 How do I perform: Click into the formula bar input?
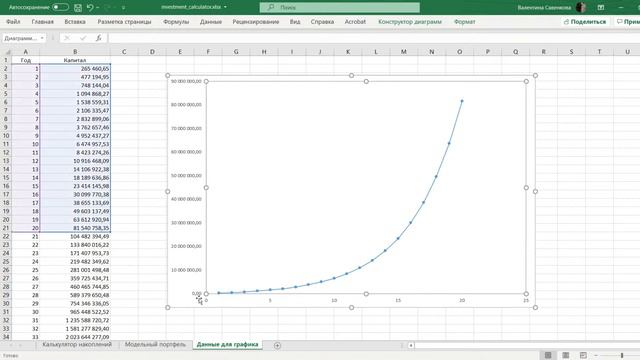373,38
